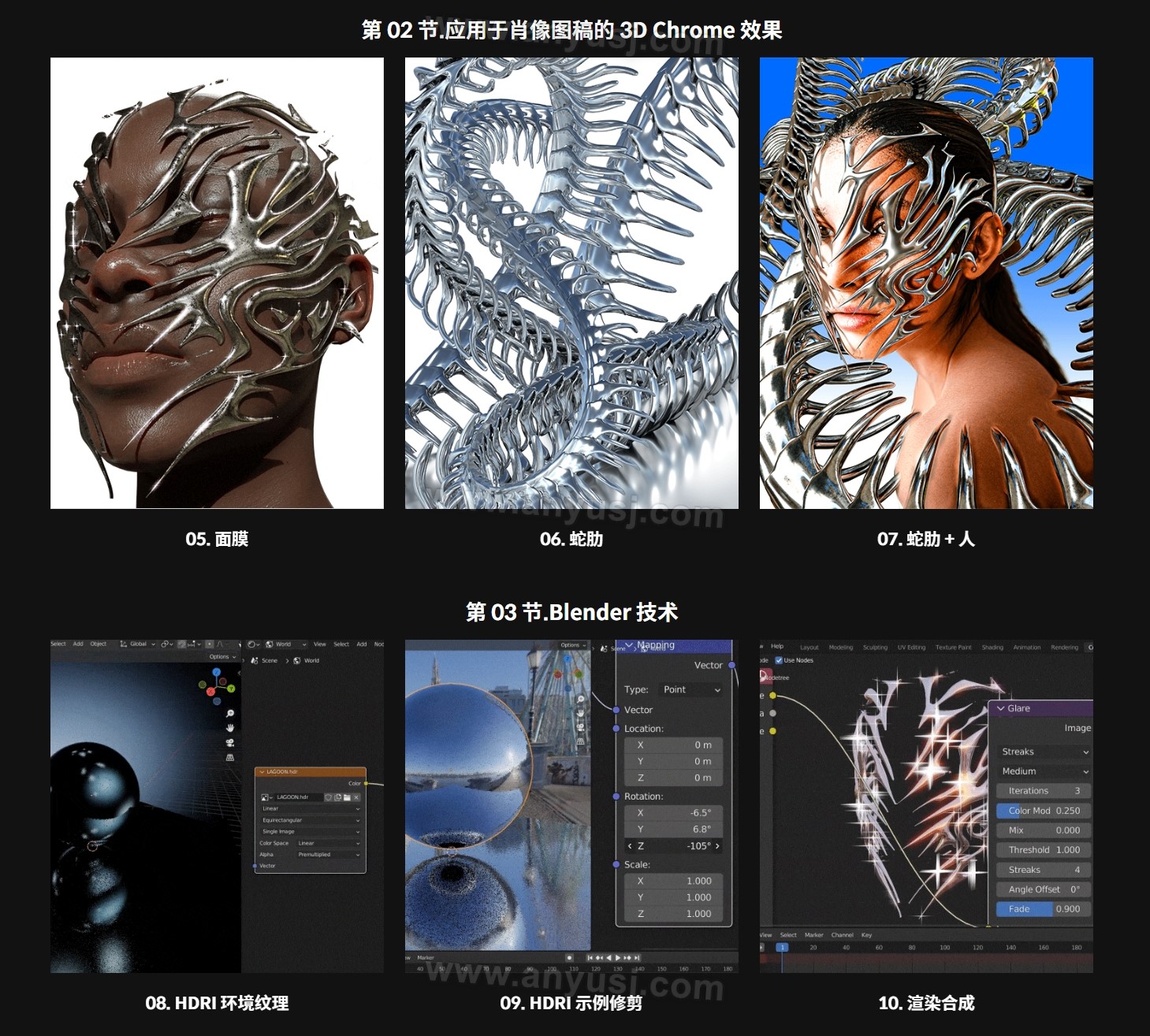Open the 06. 蛇肋 snake ribs thumbnail
1150x1036 pixels.
click(x=571, y=283)
